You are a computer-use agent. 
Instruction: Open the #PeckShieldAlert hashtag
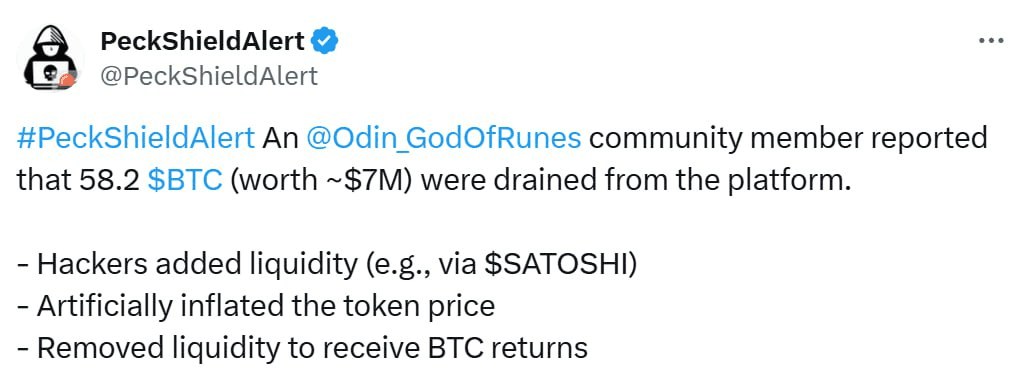coord(135,139)
